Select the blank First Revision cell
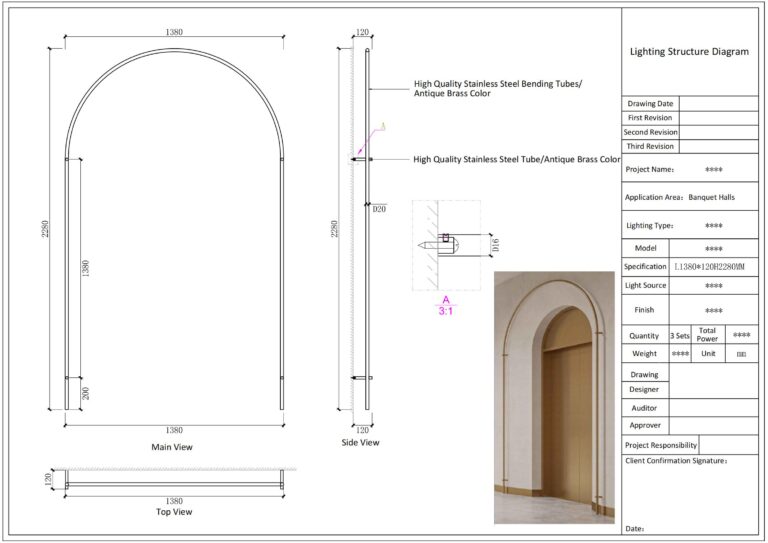This screenshot has width=768, height=543. (718, 117)
